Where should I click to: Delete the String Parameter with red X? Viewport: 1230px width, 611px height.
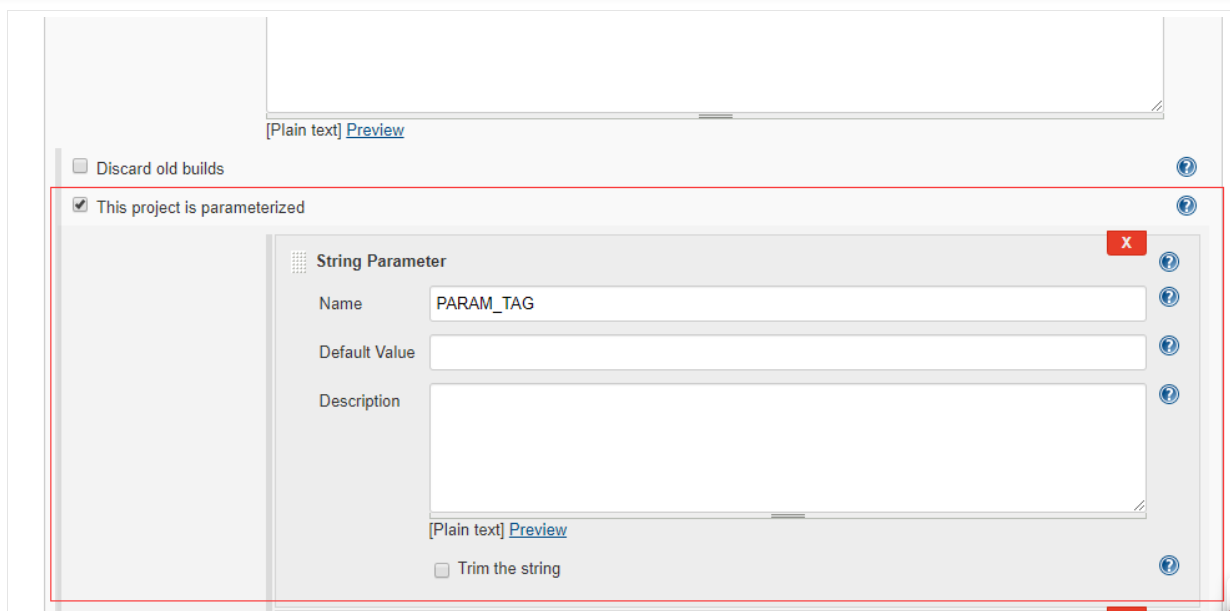point(1126,243)
